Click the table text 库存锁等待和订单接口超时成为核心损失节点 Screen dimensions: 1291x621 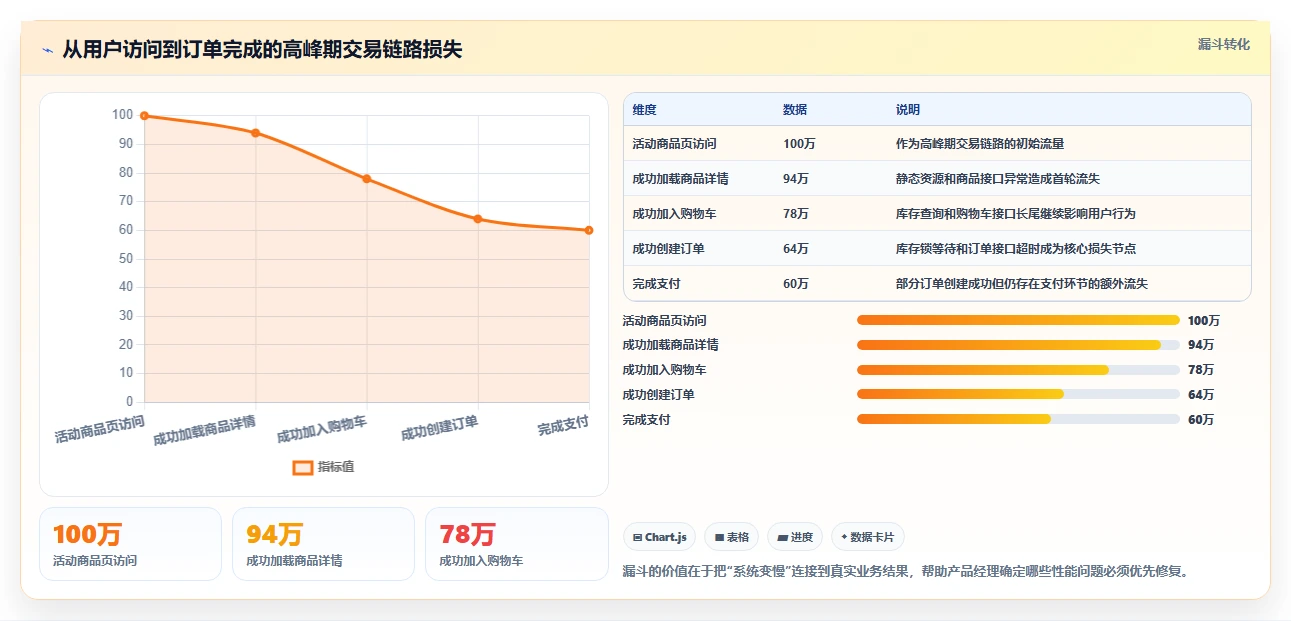tap(1016, 249)
